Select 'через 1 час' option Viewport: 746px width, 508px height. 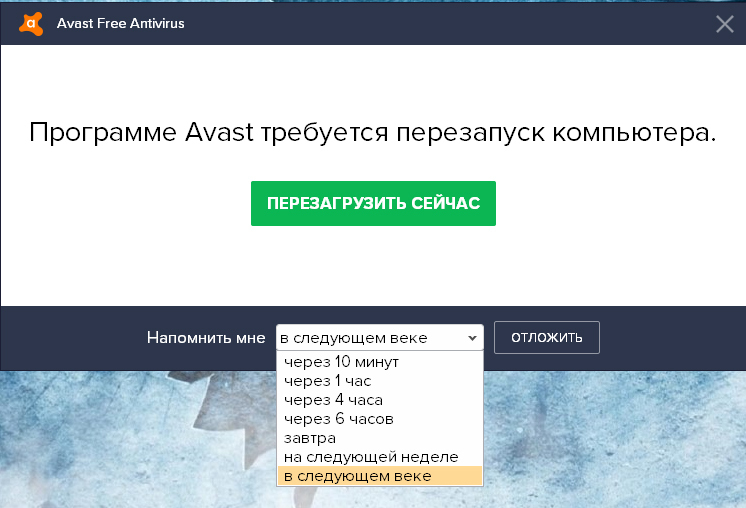(380, 381)
